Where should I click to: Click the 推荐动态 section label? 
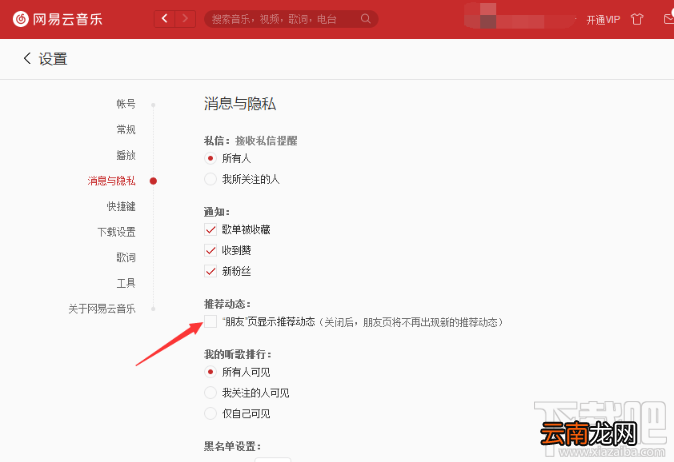pyautogui.click(x=227, y=304)
